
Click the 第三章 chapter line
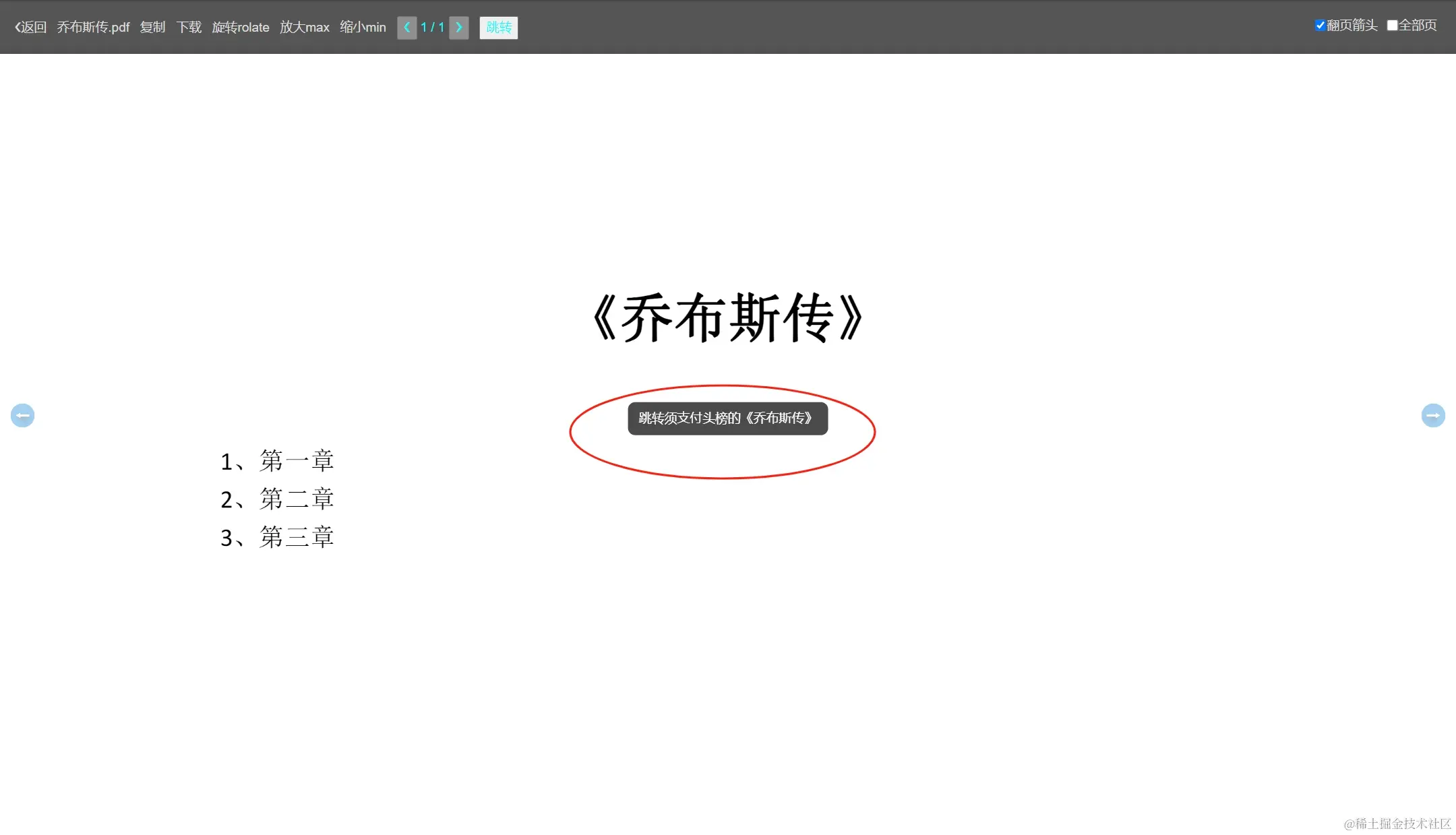click(x=277, y=537)
